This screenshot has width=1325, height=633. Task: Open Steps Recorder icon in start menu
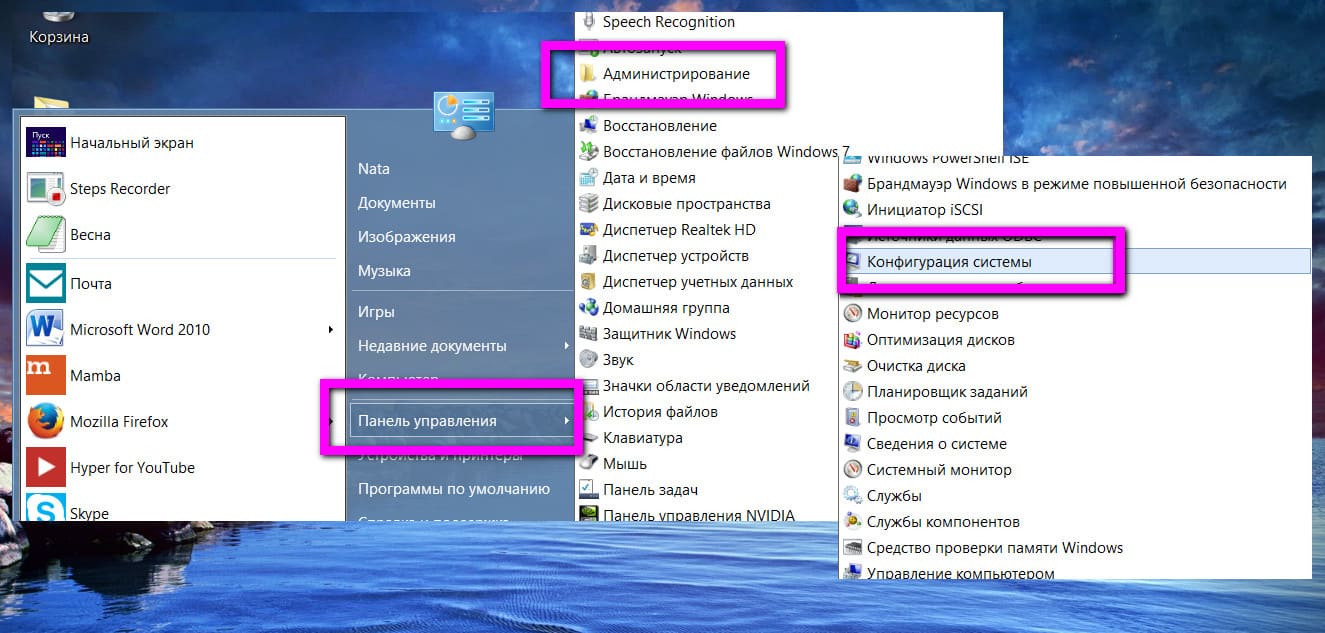point(46,189)
